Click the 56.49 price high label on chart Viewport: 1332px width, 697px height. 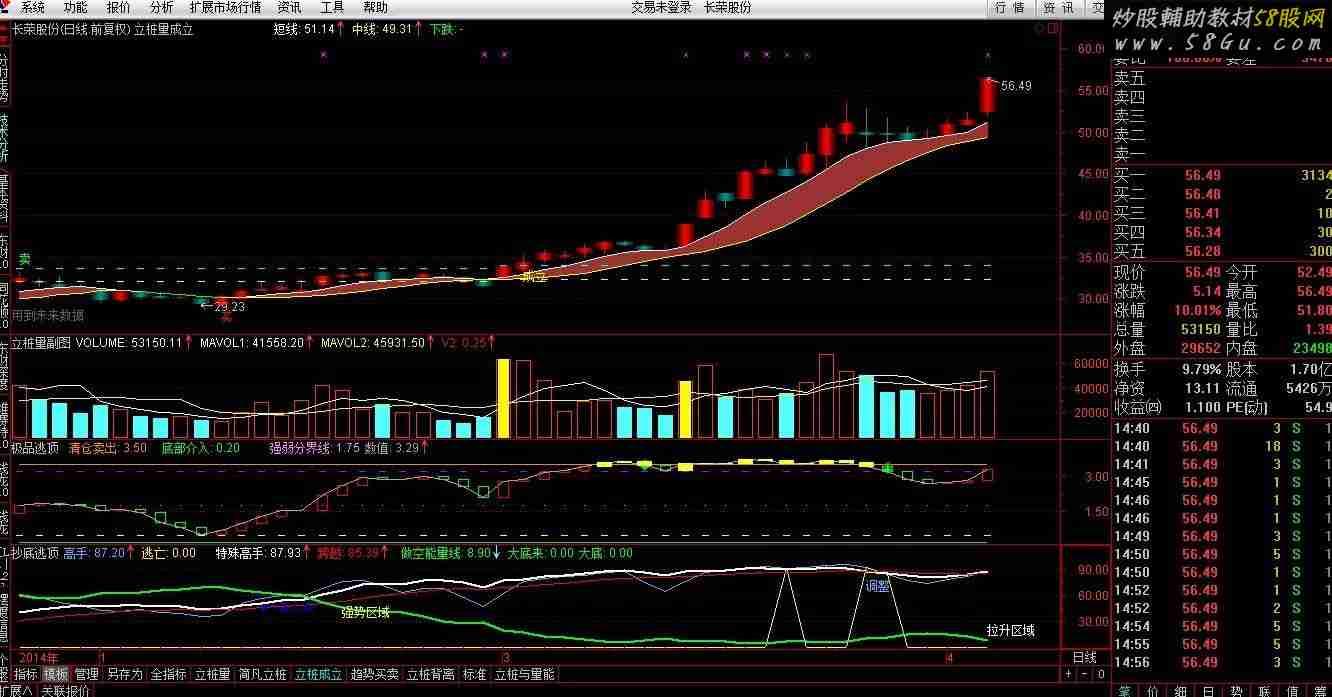click(x=1015, y=86)
